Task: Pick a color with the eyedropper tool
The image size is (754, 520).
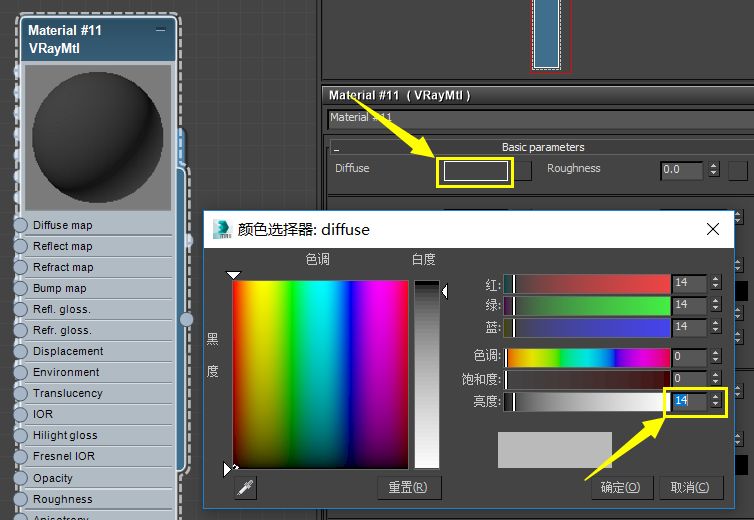Action: click(246, 488)
